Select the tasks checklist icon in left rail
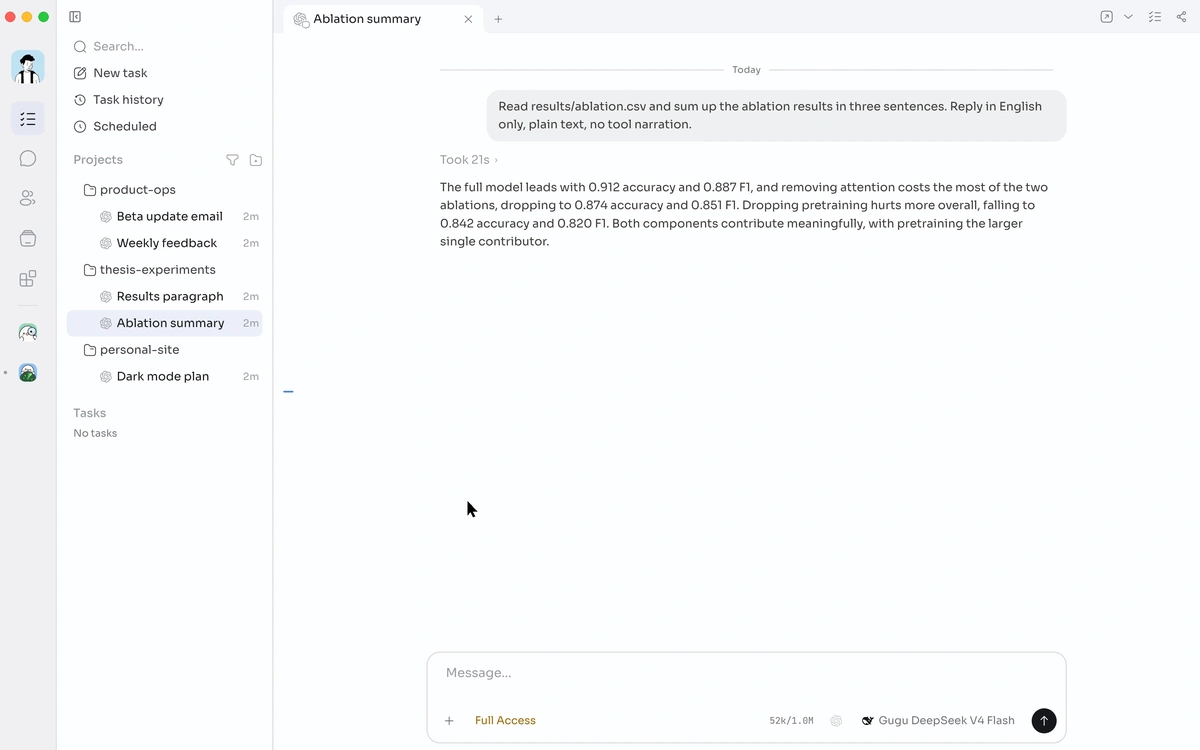1200x750 pixels. (28, 119)
